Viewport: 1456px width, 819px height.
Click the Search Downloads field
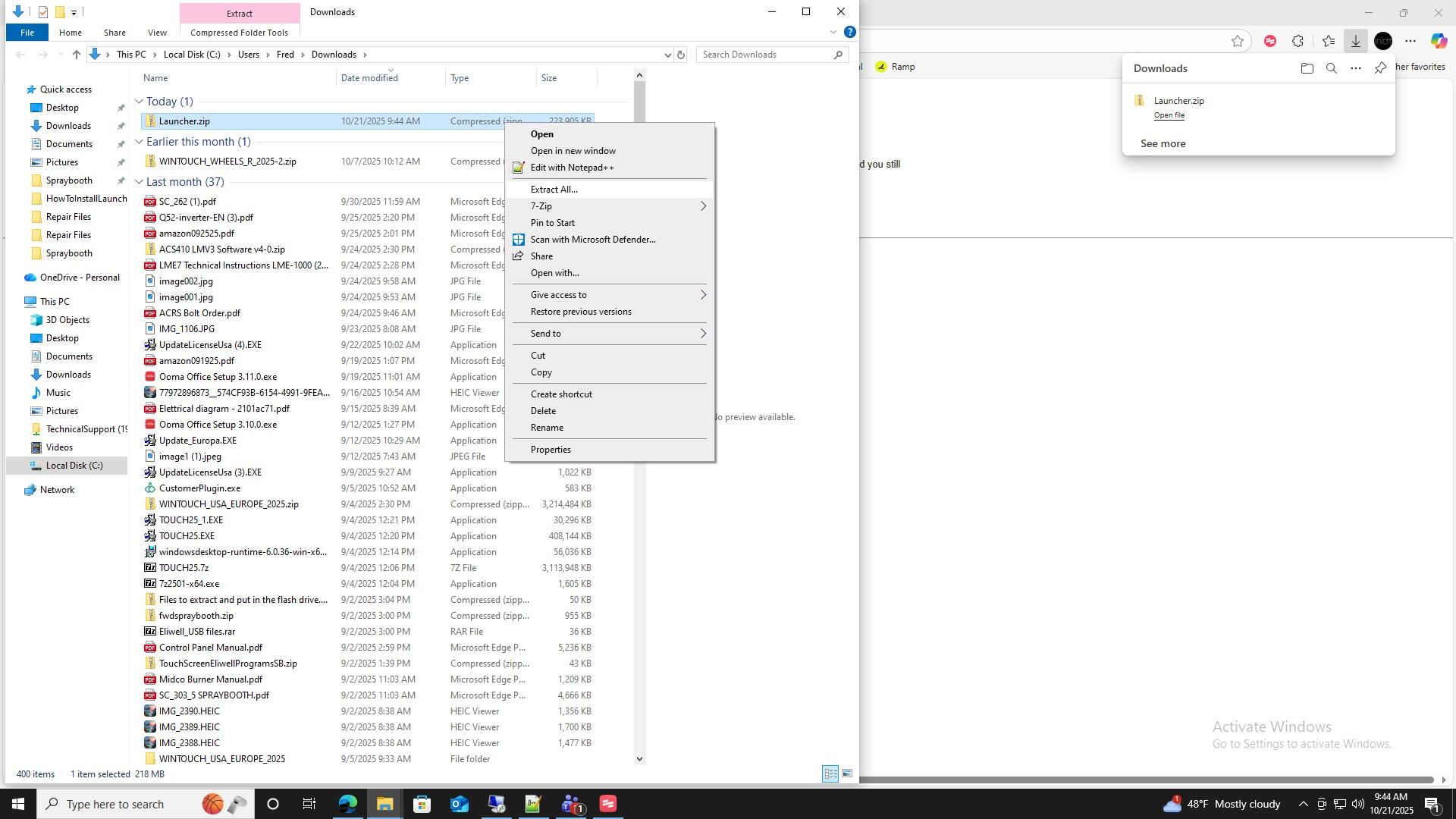point(764,55)
